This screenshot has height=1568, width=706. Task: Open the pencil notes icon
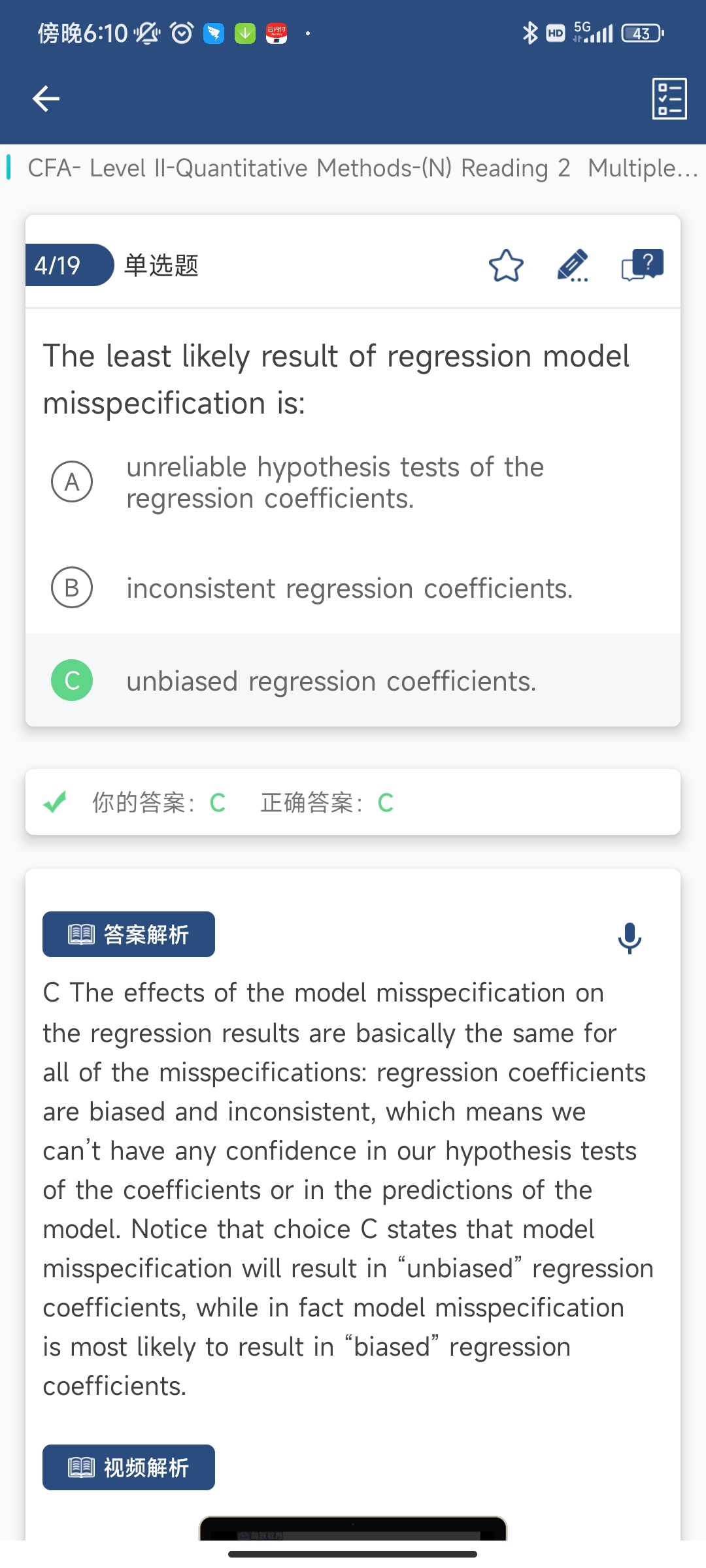pos(573,265)
